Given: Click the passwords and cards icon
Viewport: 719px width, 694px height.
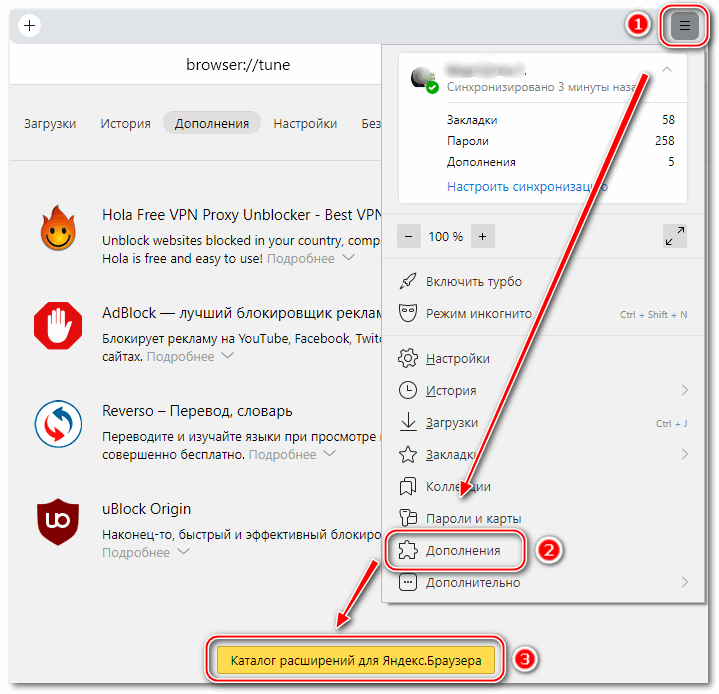Looking at the screenshot, I should (x=408, y=518).
